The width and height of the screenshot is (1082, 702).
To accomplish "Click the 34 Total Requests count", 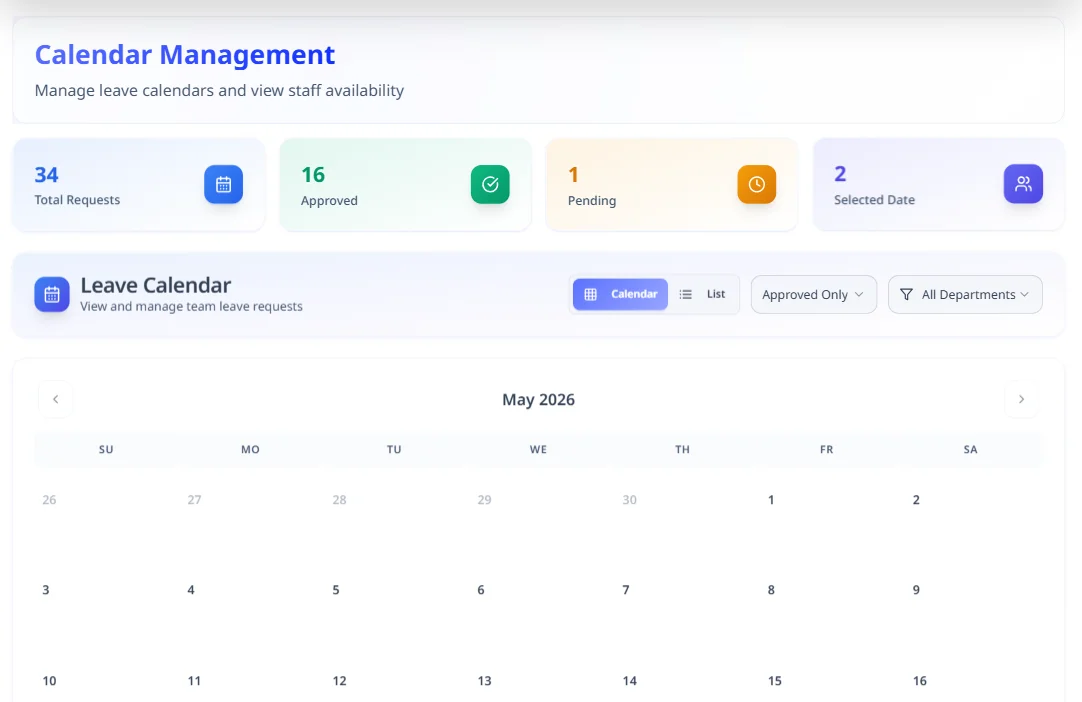I will pos(46,175).
